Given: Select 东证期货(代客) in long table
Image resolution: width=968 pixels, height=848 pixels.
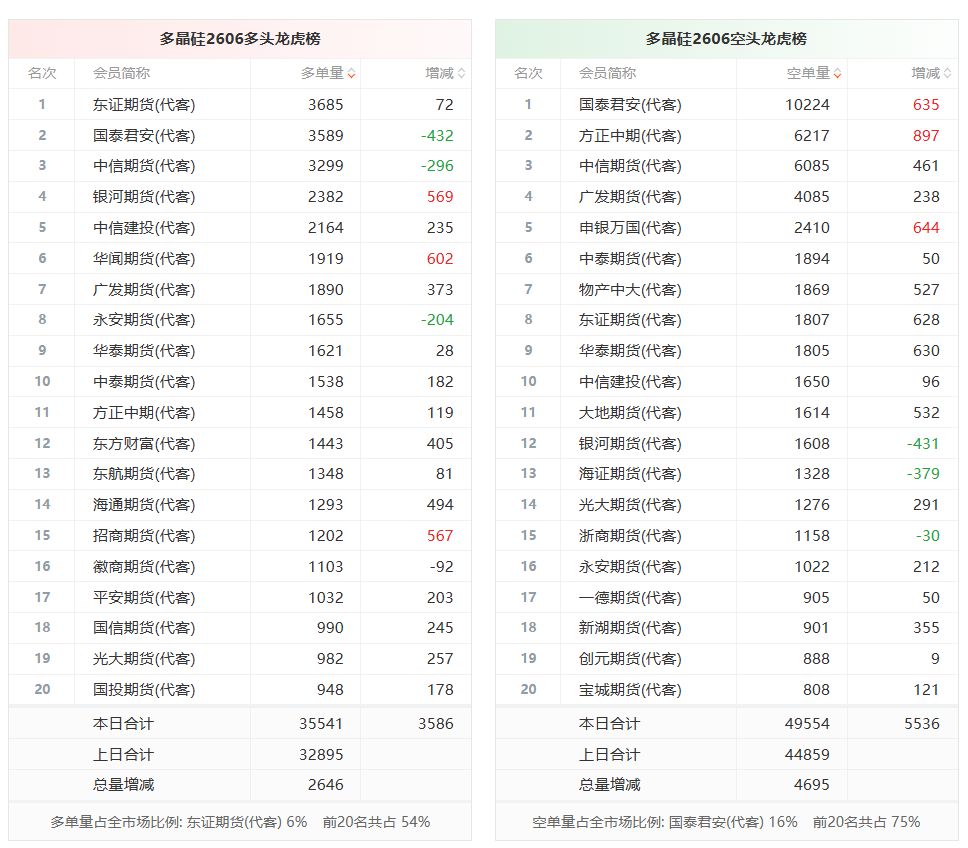Looking at the screenshot, I should (144, 104).
